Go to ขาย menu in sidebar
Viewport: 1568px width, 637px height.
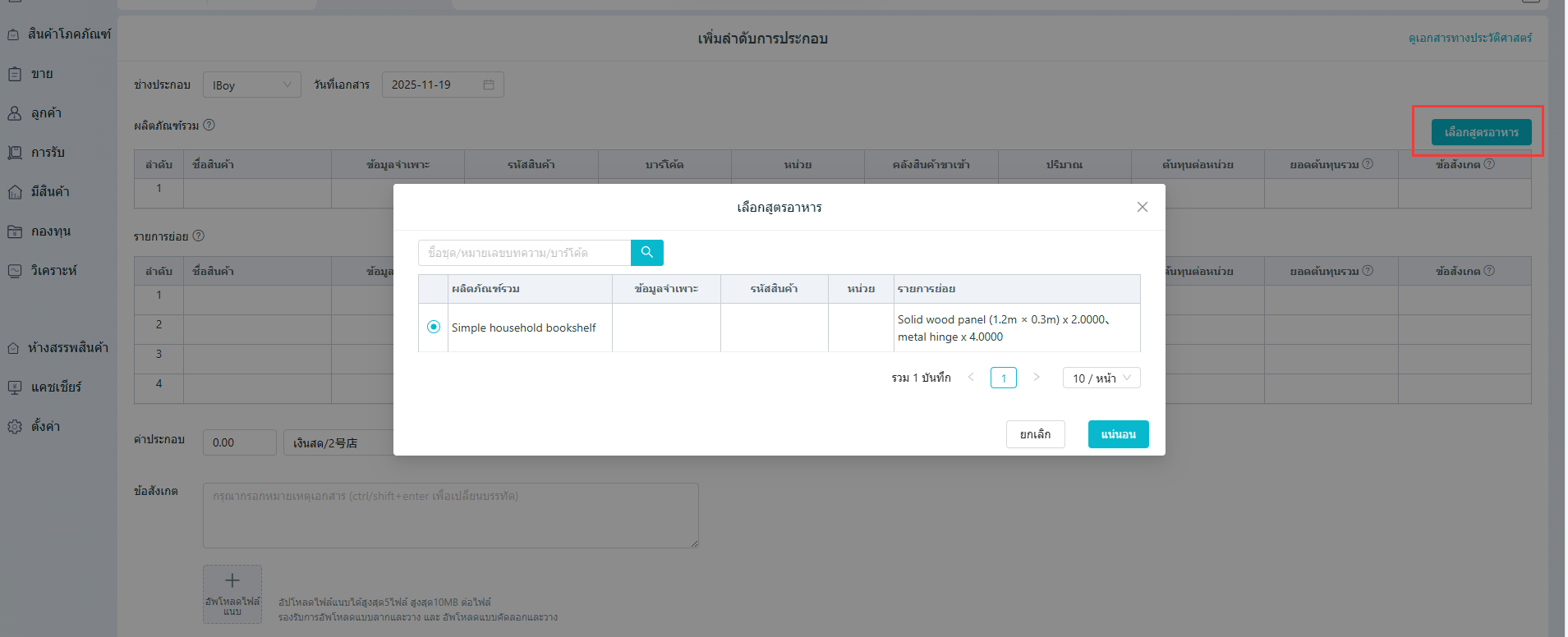(x=41, y=74)
